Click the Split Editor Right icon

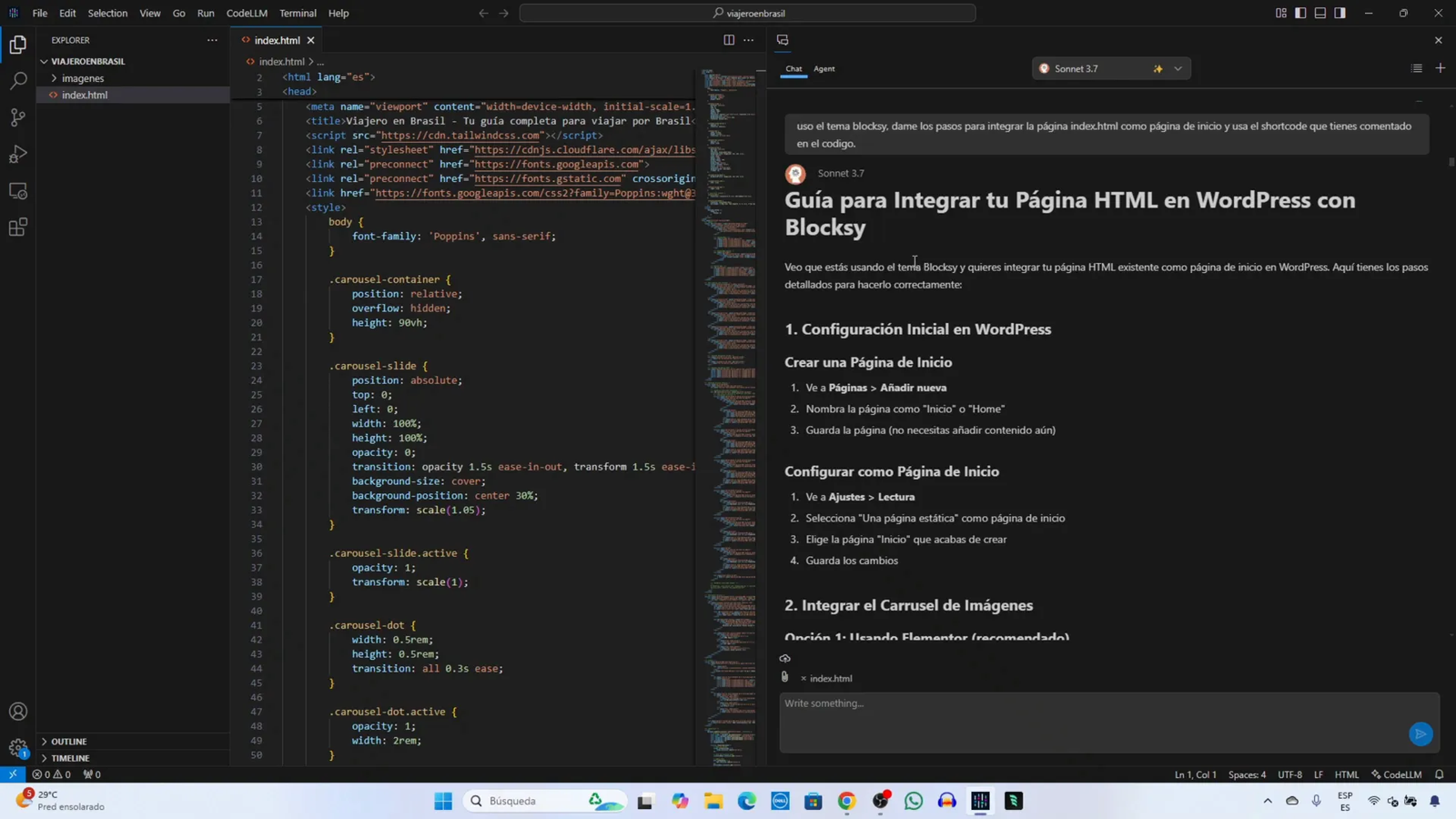point(729,40)
